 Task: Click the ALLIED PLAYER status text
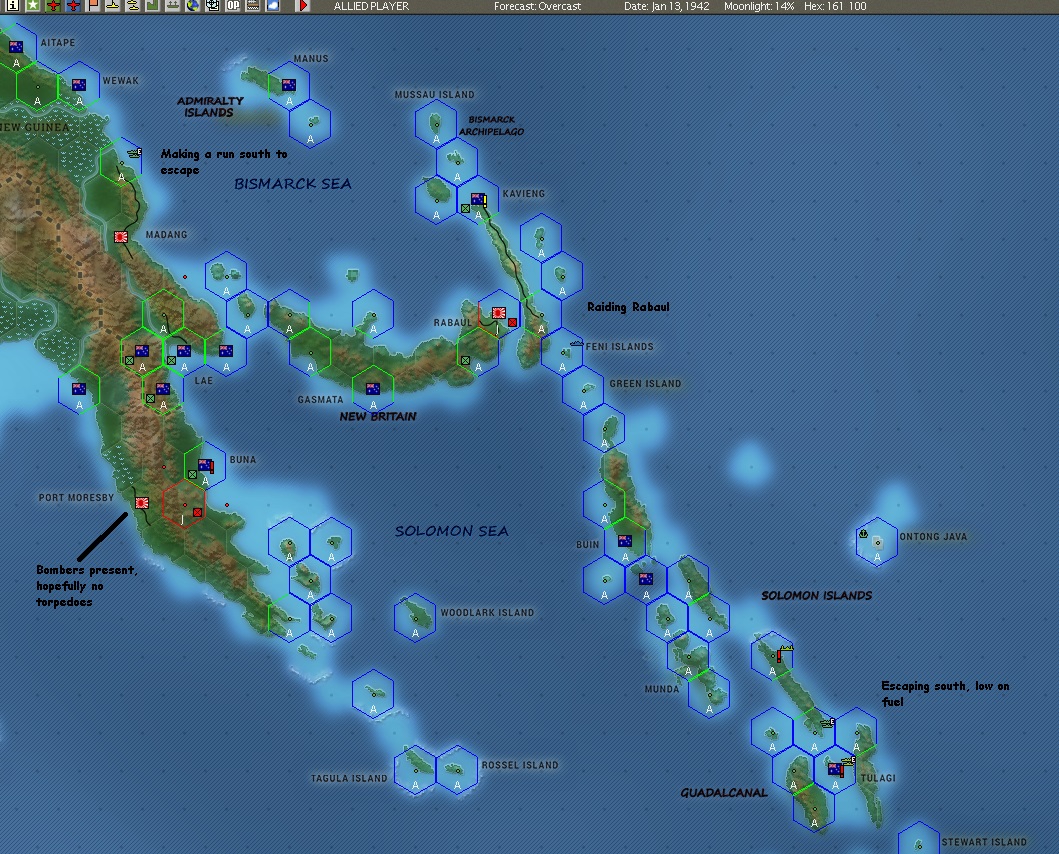coord(371,6)
